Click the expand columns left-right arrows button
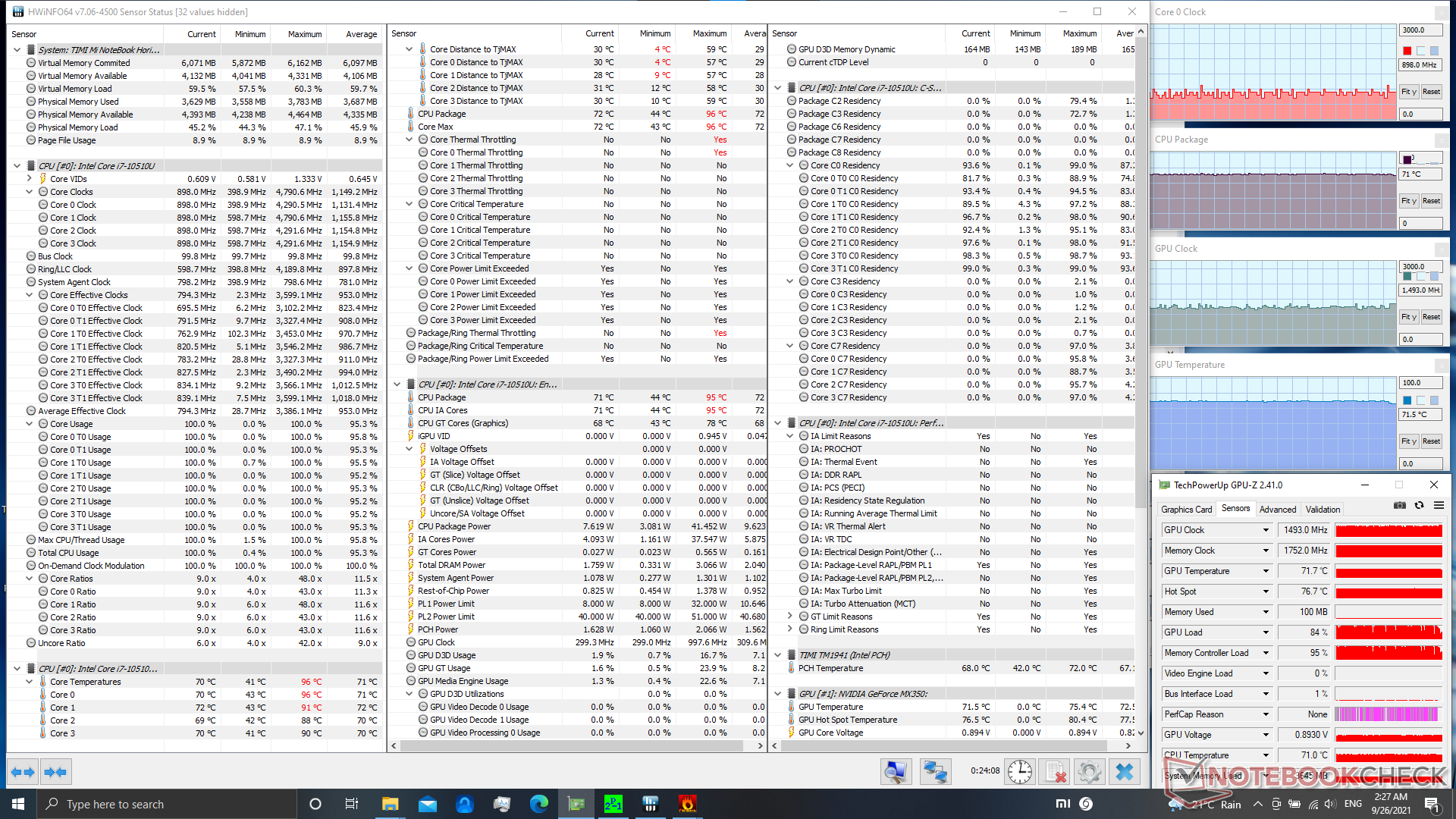The width and height of the screenshot is (1456, 819). [x=22, y=772]
